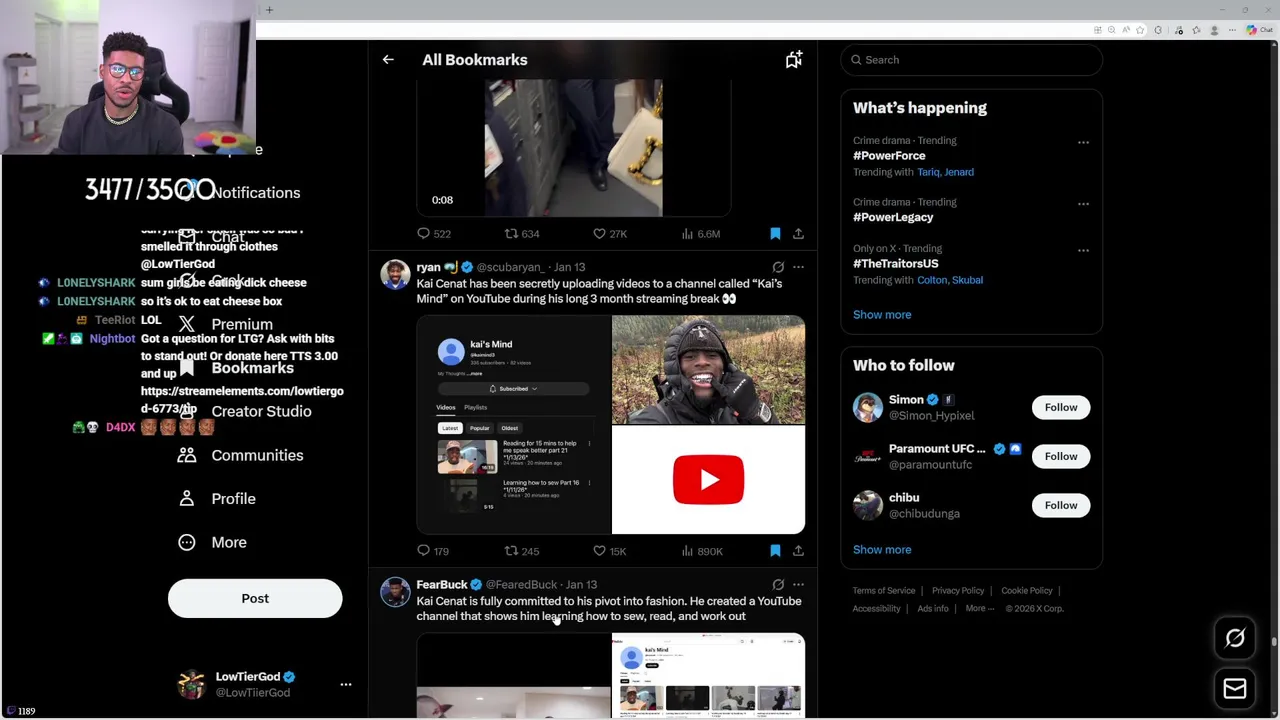
Task: Open Accessibility footer link
Action: [876, 608]
